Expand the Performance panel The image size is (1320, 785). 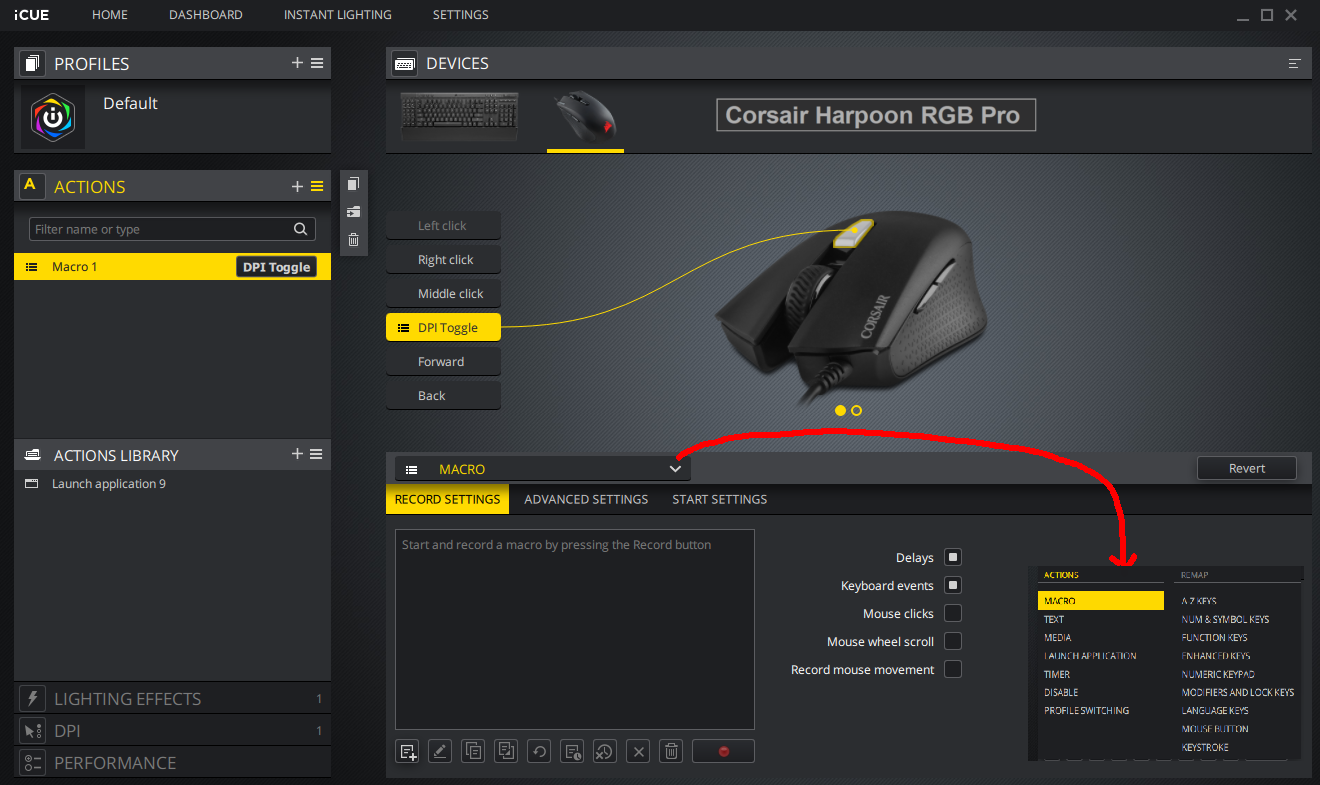coord(172,763)
